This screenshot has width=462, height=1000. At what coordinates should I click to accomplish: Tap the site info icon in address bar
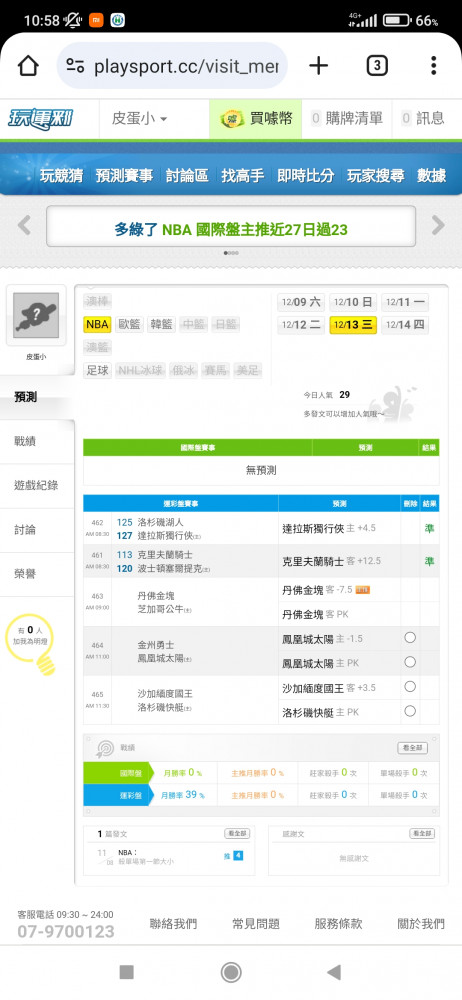75,66
